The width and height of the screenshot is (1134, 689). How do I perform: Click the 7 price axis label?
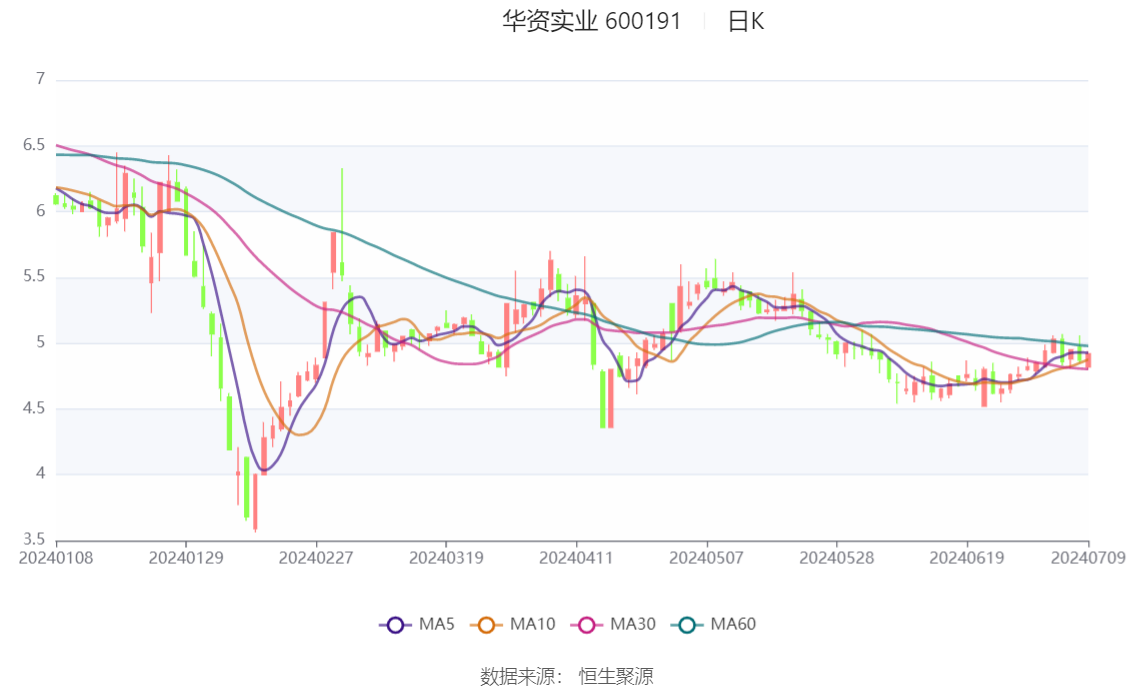point(40,79)
